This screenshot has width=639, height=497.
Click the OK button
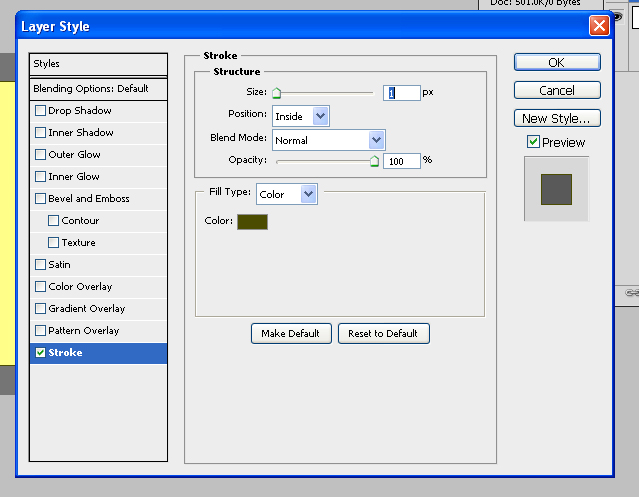tap(557, 62)
